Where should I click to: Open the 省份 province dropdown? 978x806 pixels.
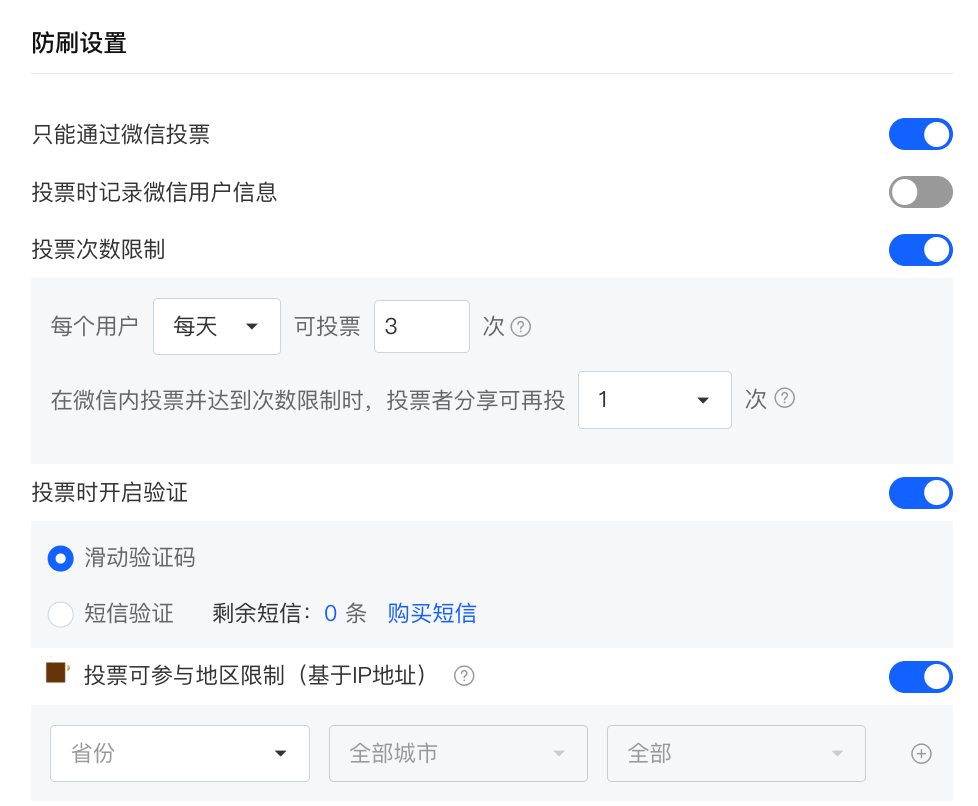180,754
